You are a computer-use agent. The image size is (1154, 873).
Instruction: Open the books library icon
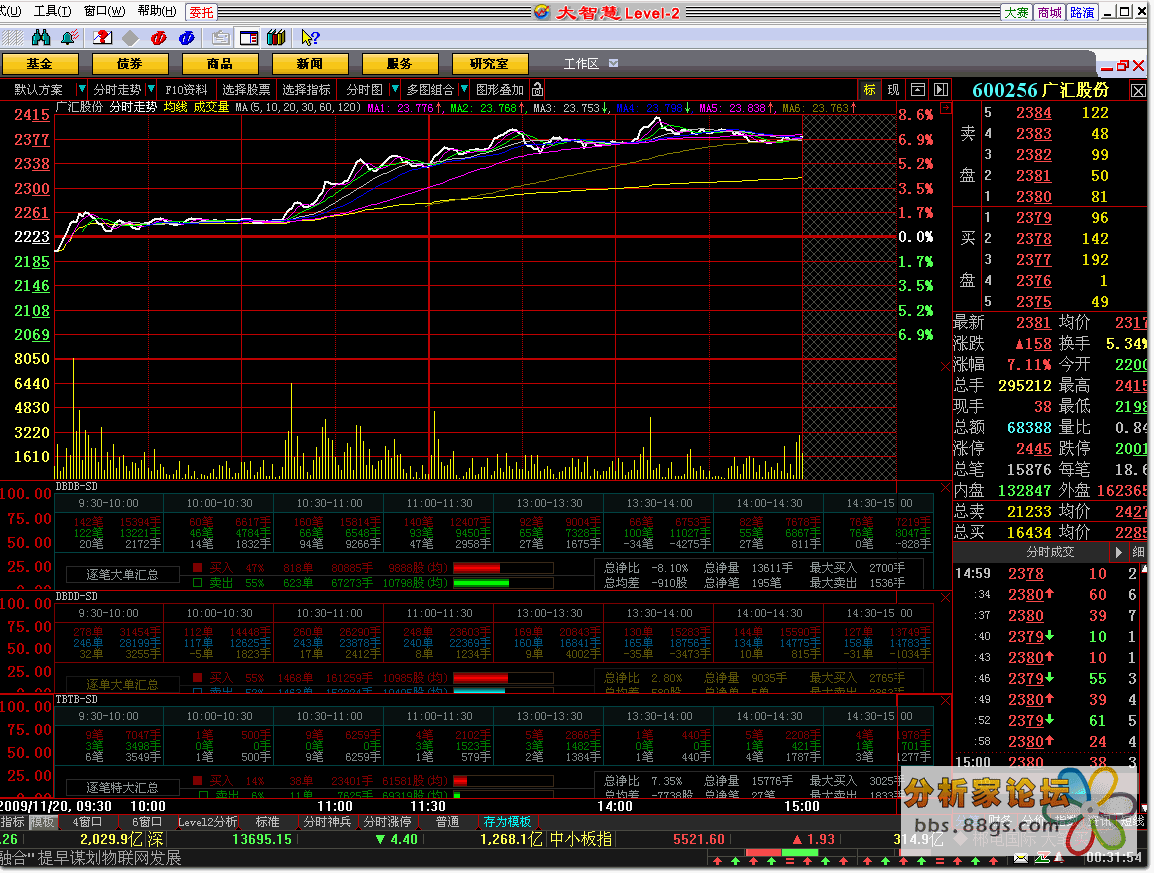click(x=277, y=38)
